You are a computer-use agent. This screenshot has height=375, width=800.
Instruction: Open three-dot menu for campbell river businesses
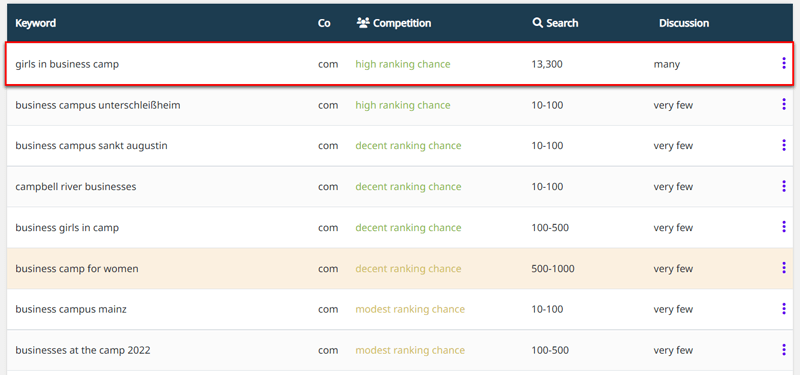(784, 186)
